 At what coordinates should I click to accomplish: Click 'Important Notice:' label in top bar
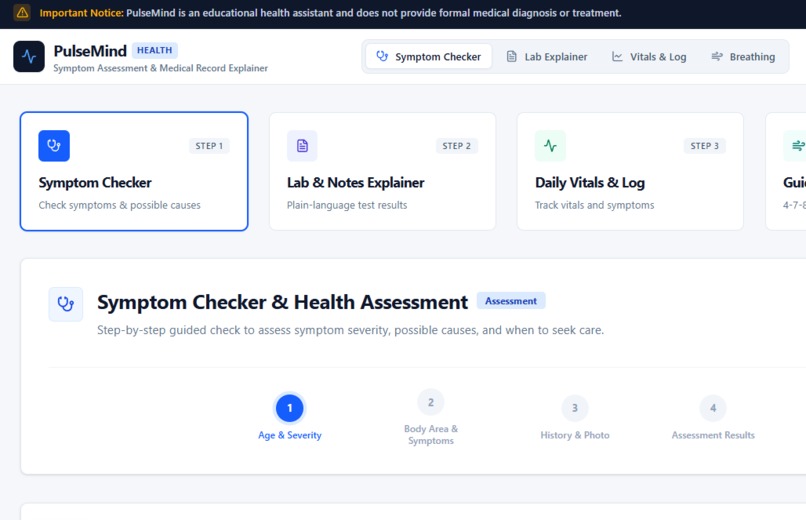tap(81, 13)
